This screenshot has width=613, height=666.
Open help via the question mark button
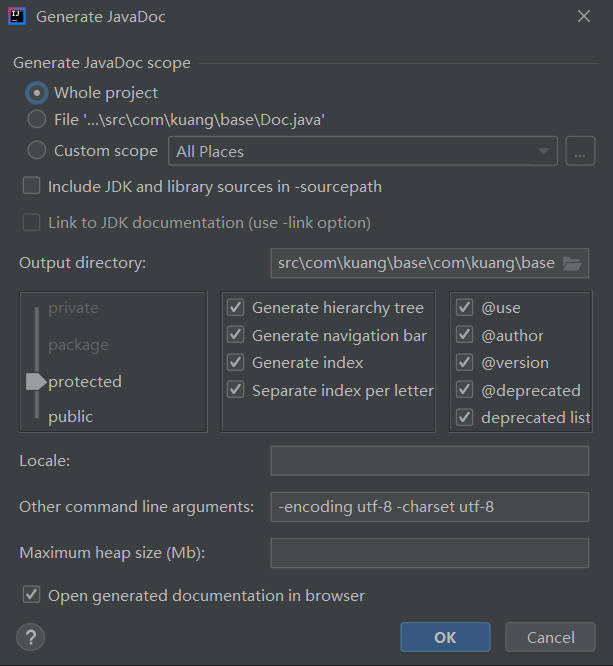(31, 637)
